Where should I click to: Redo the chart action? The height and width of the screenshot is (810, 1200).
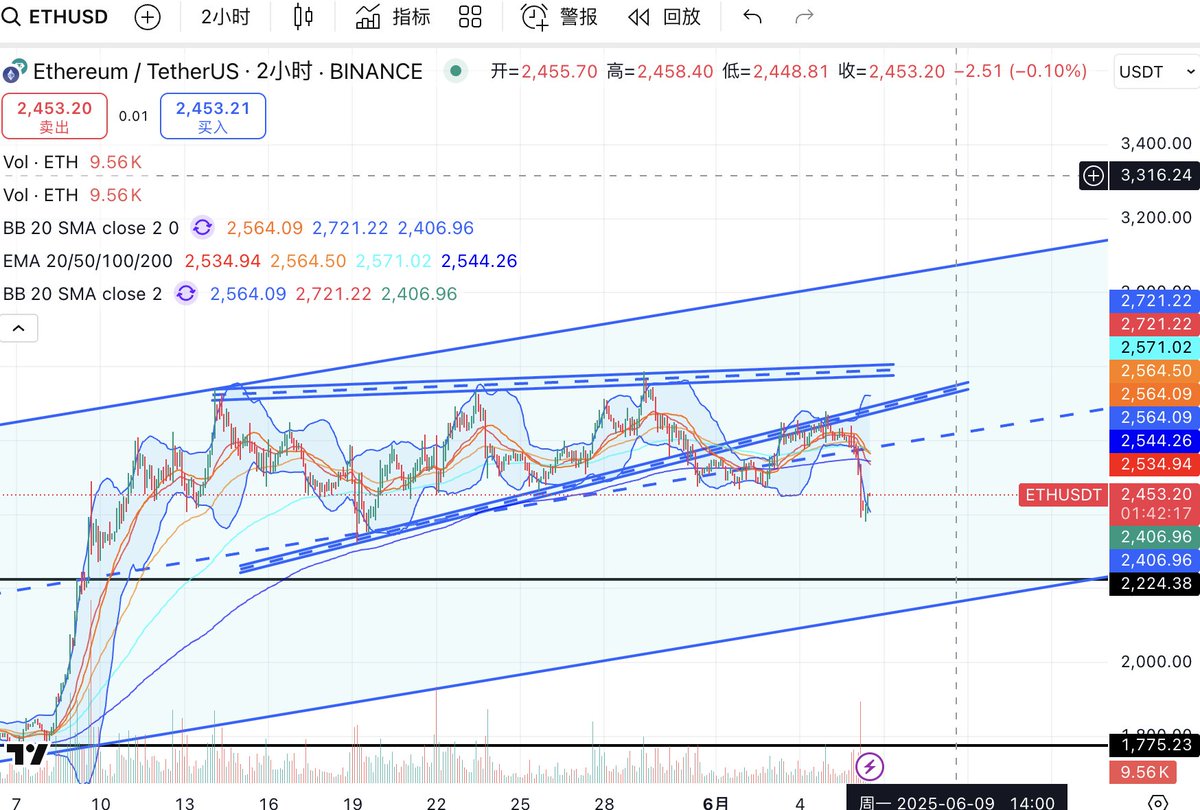pyautogui.click(x=803, y=17)
